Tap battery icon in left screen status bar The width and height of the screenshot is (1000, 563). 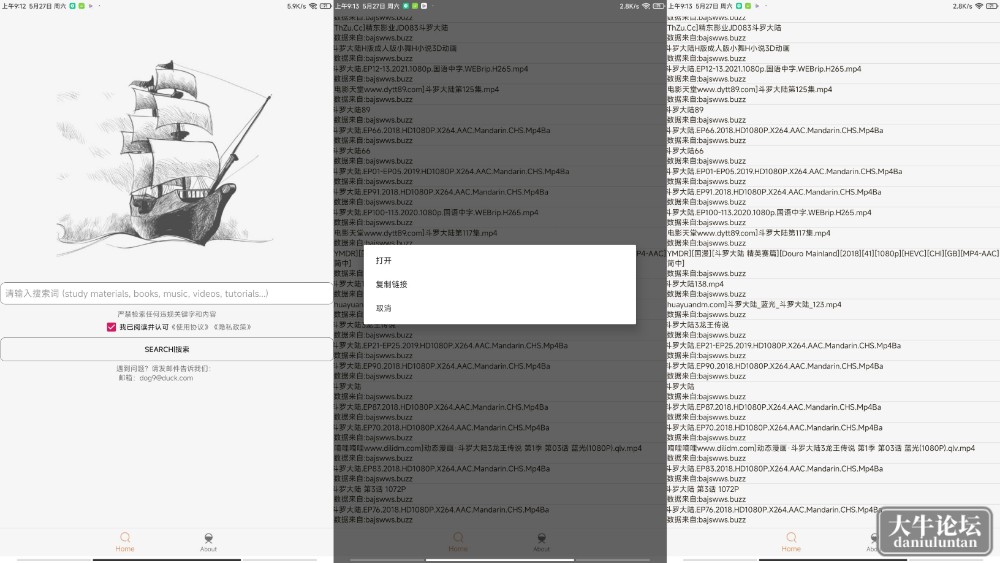point(325,6)
